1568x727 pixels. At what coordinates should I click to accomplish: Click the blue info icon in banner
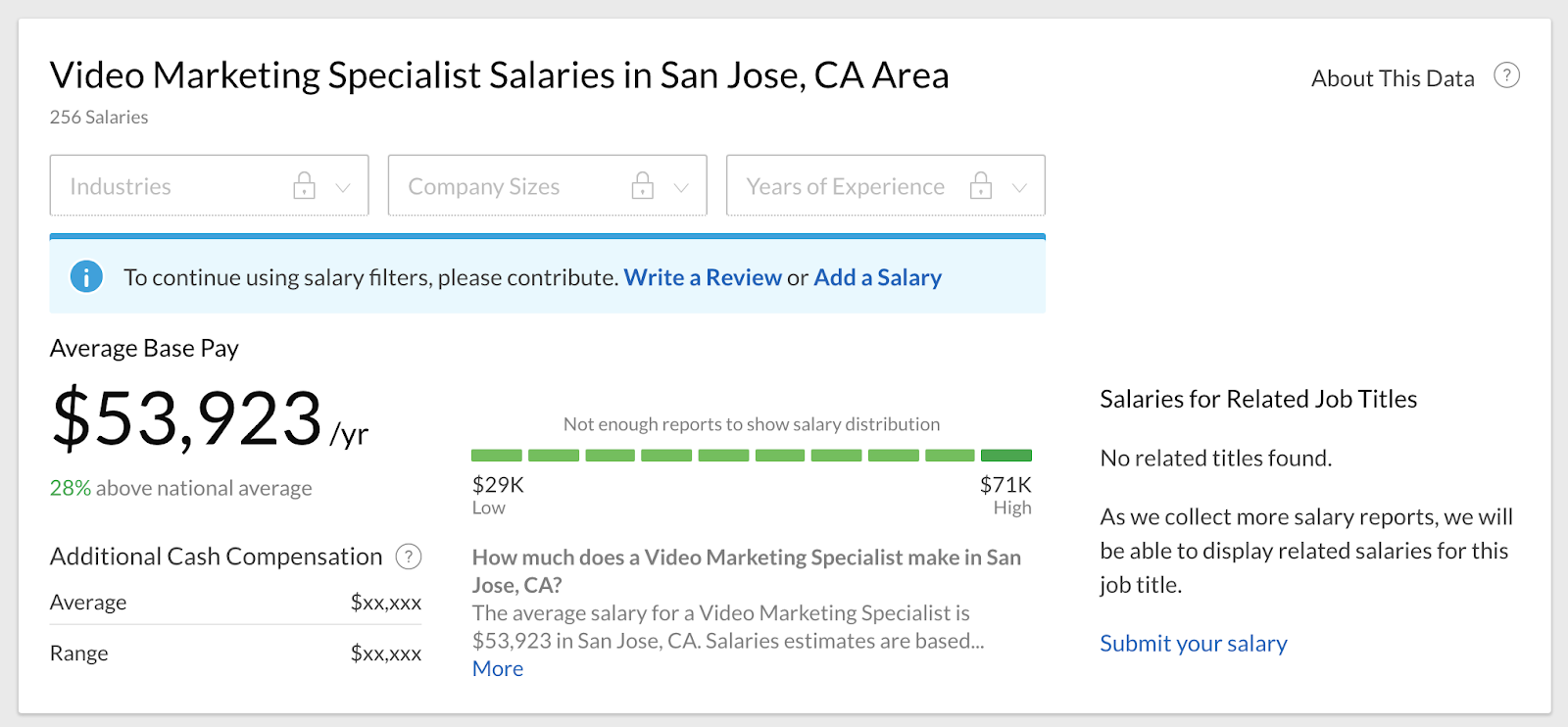pos(86,277)
